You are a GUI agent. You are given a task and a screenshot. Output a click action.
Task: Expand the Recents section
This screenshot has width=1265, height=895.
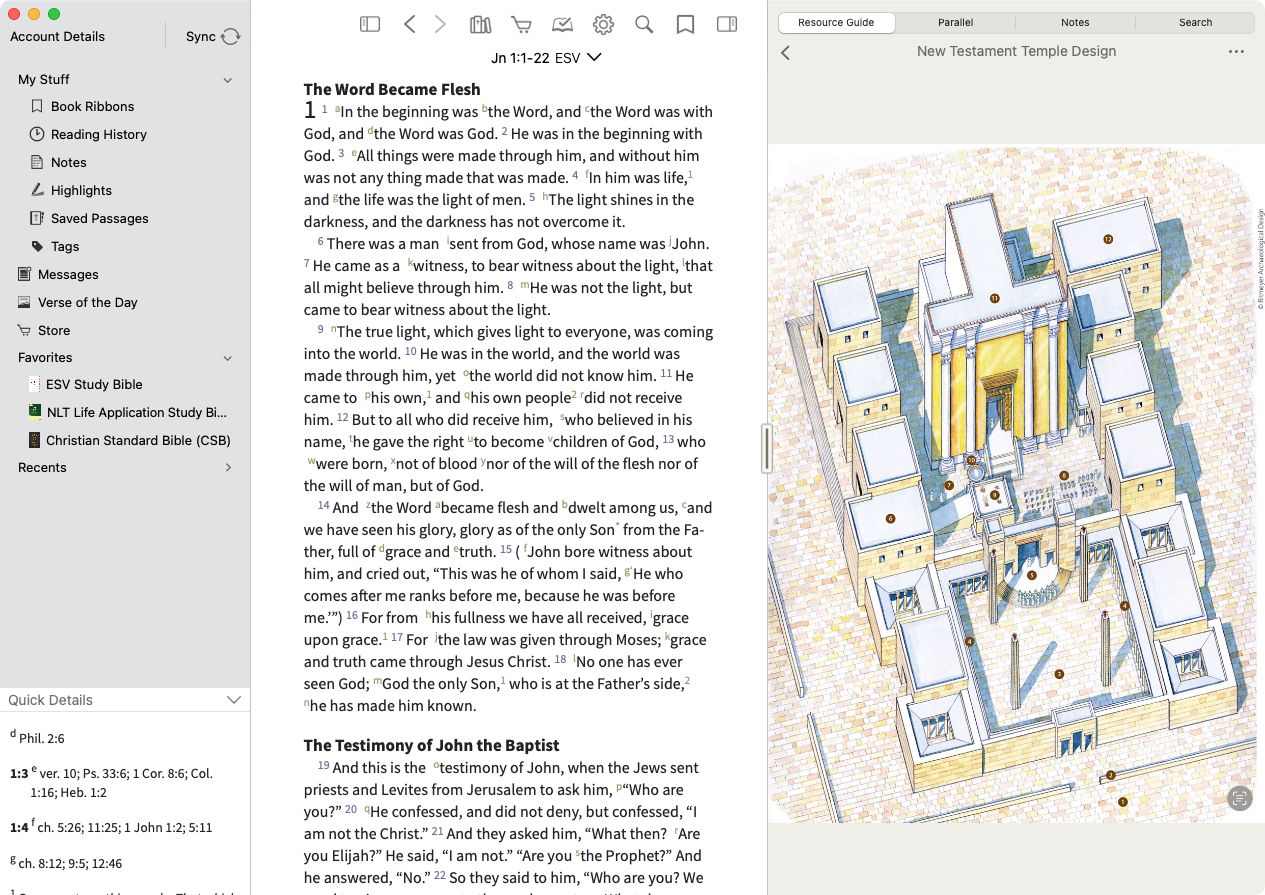pyautogui.click(x=228, y=467)
